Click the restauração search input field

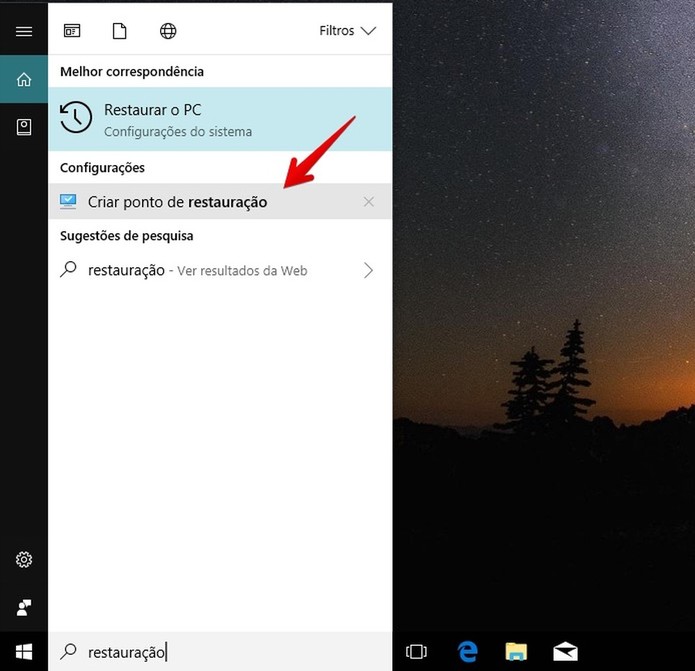[220, 651]
